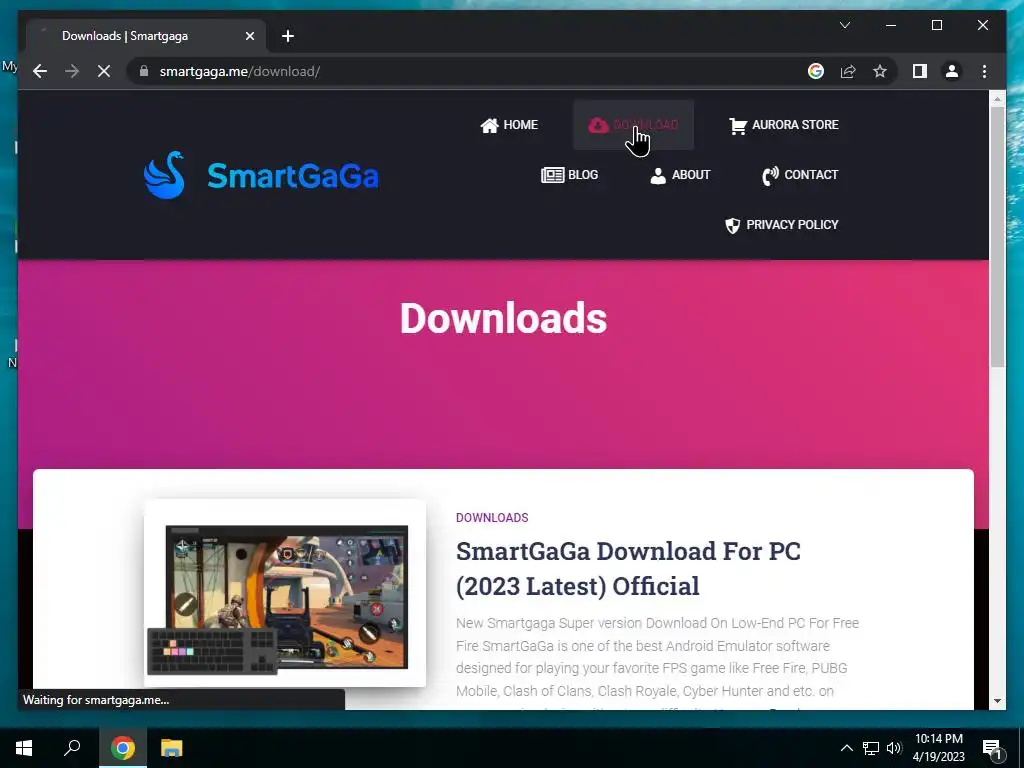The height and width of the screenshot is (768, 1024).
Task: Open ABOUT page from navigation
Action: (x=680, y=174)
